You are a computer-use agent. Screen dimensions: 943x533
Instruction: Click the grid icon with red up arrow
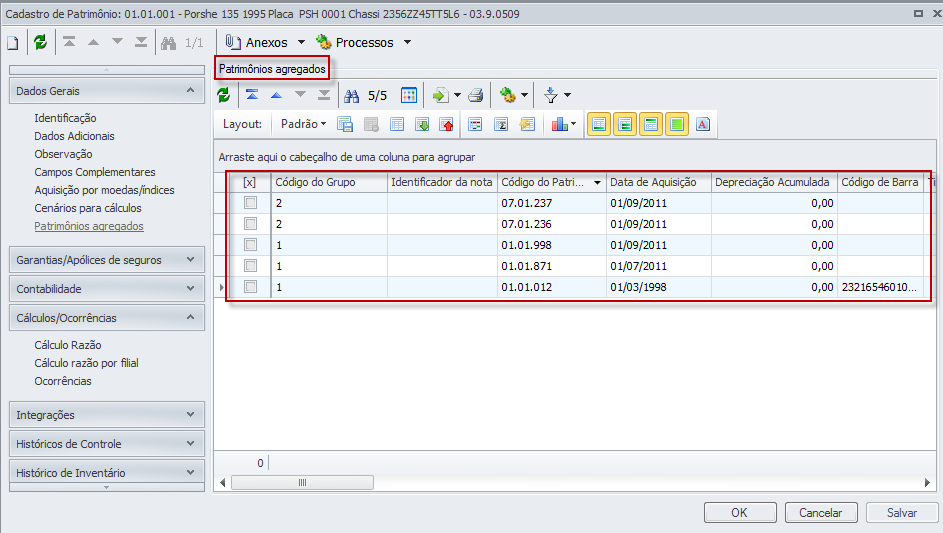click(447, 124)
